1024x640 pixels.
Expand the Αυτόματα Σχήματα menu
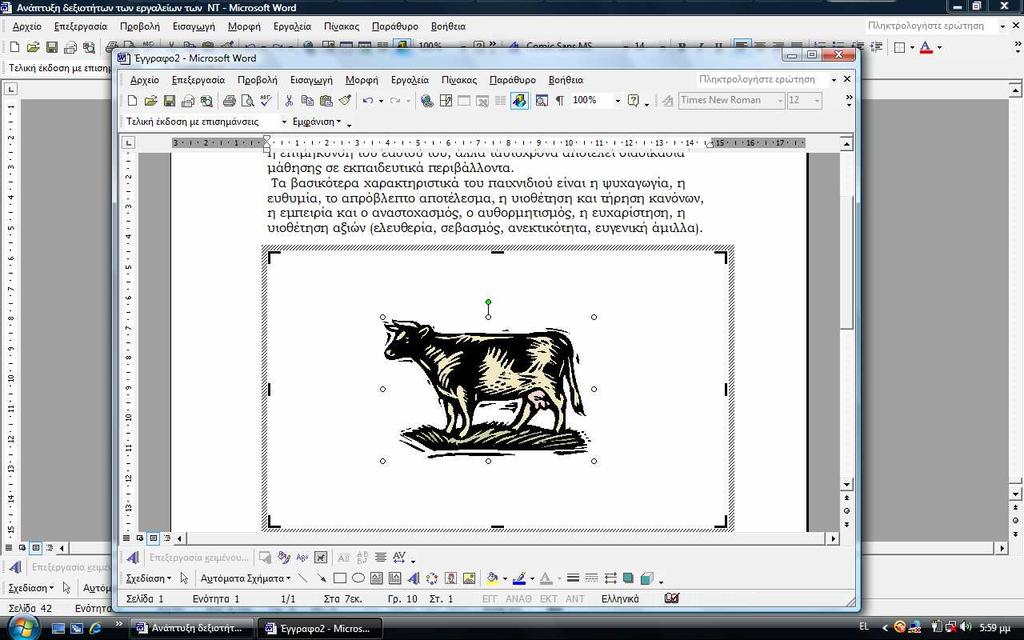coord(246,579)
